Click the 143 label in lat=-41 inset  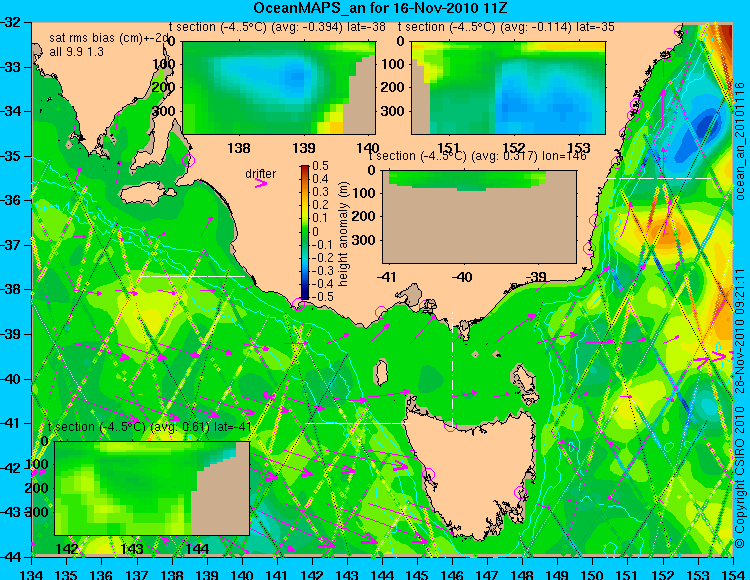point(132,548)
